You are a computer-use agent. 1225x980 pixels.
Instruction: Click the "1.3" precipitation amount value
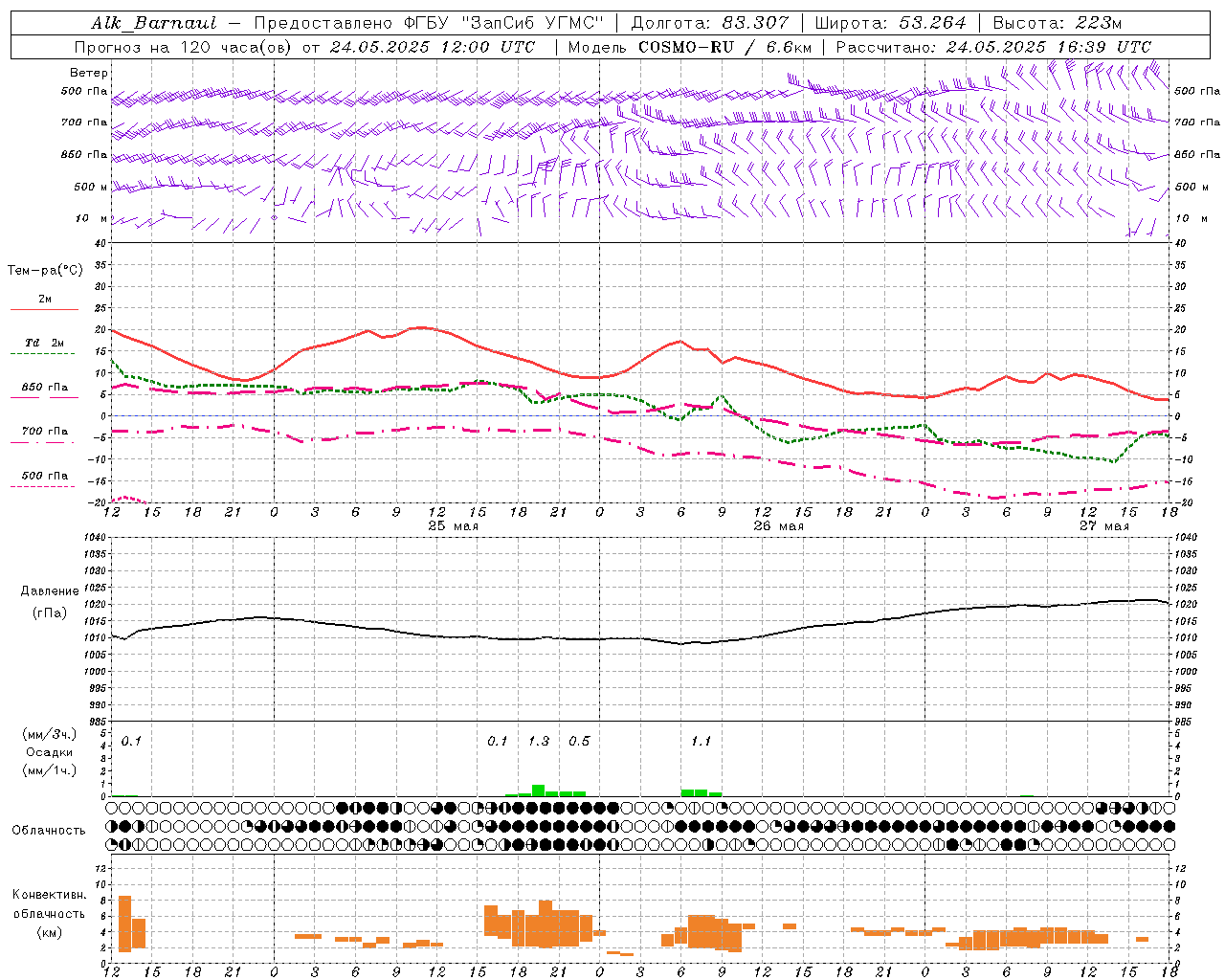539,741
